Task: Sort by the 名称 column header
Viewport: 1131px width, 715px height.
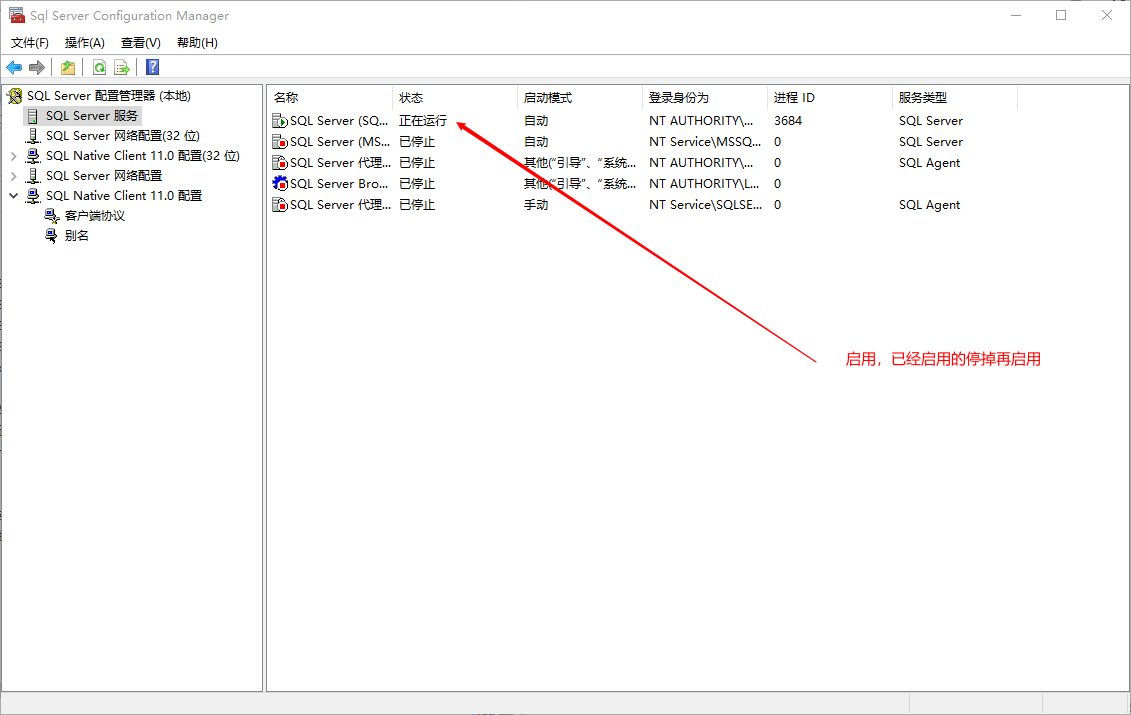Action: (330, 97)
